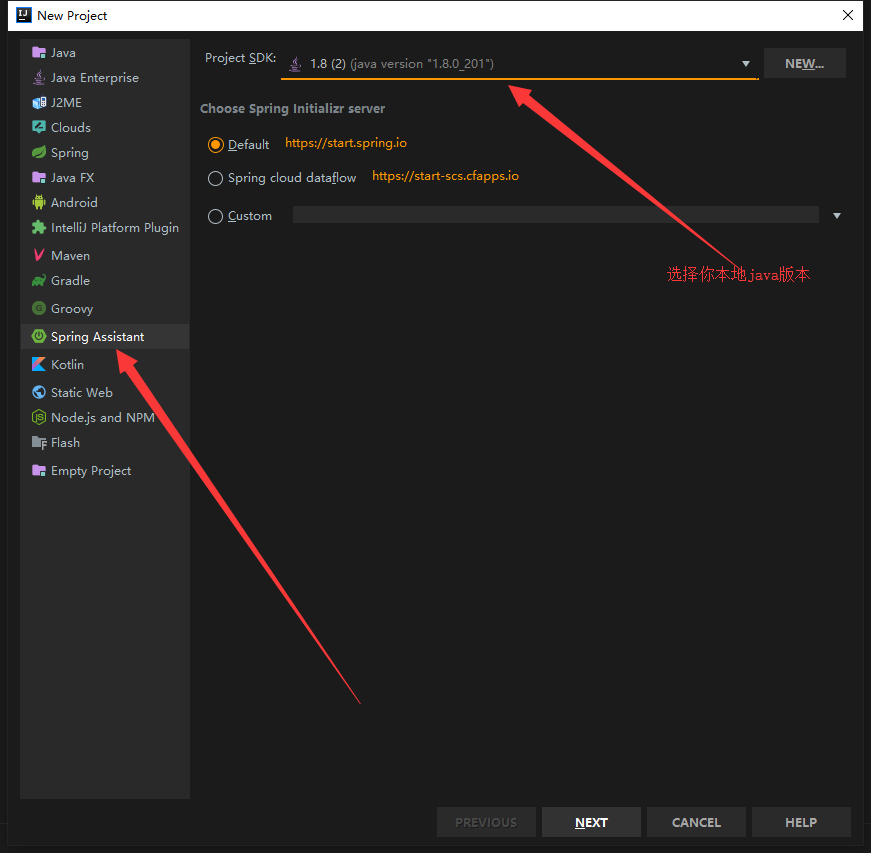Click the Gradle elephant icon

[x=38, y=280]
